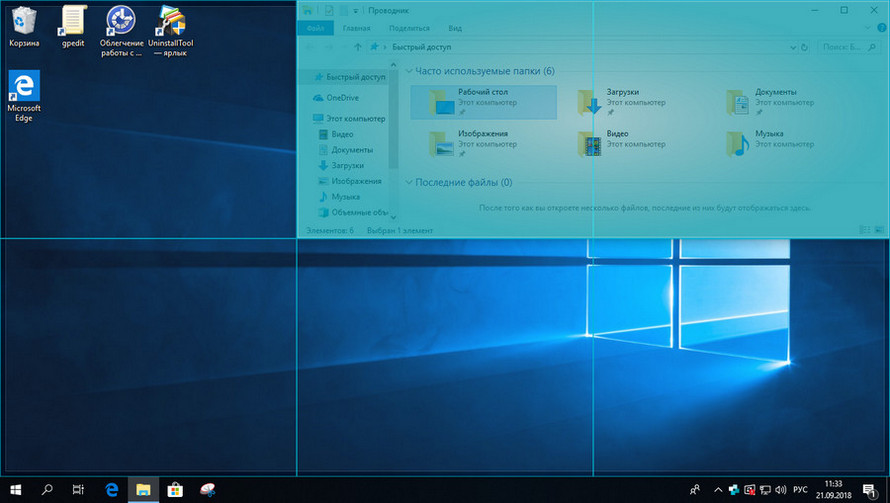Switch to the Вид ribbon tab

[x=455, y=29]
